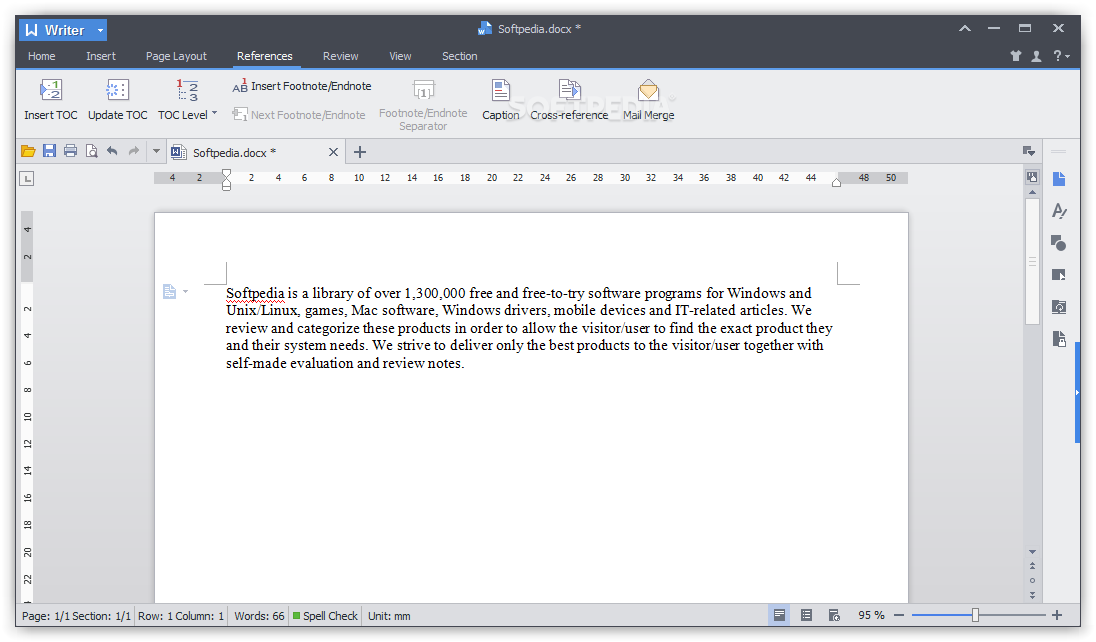
Task: Click Next Footnote/Endnote
Action: (x=299, y=115)
